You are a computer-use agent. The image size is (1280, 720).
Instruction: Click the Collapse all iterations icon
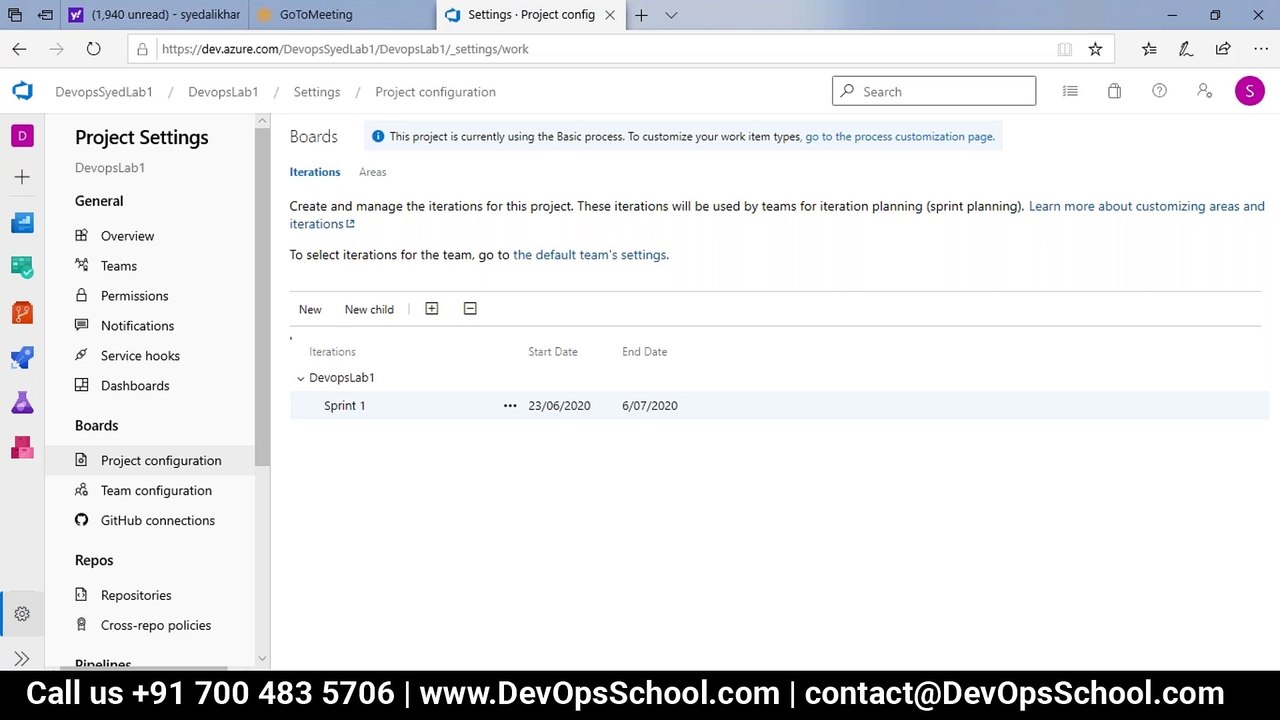(x=470, y=309)
